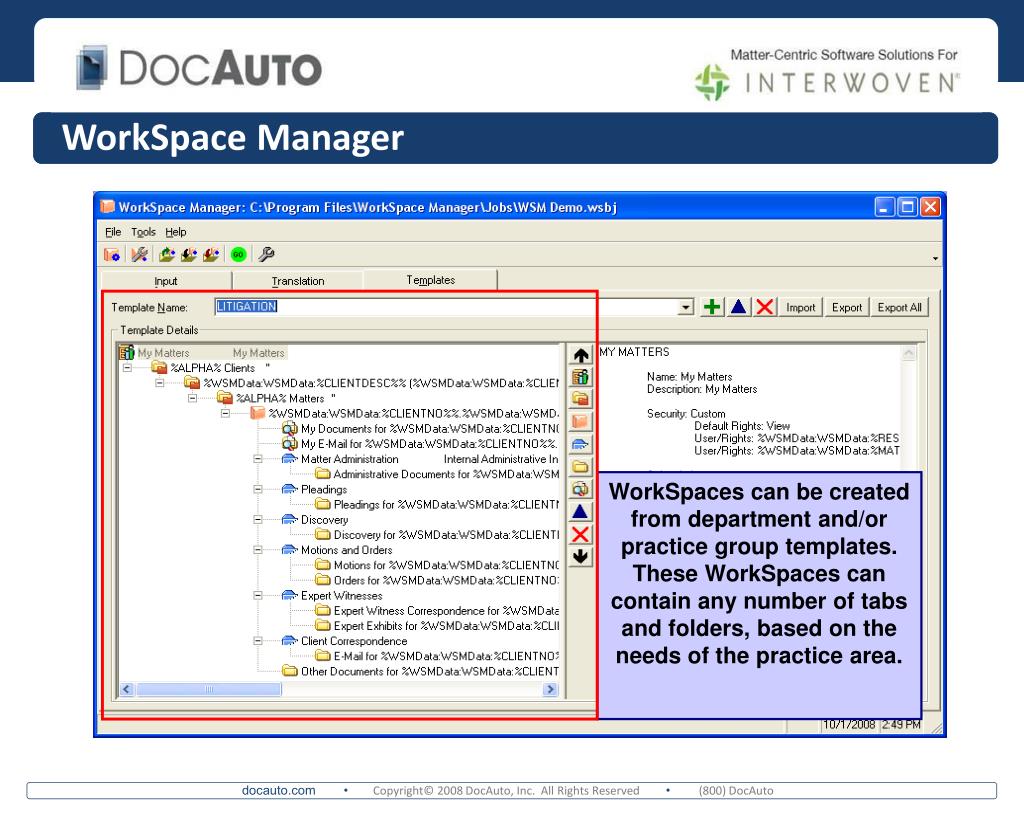This screenshot has width=1024, height=819.
Task: Select 'Administrative Documents for' tree row
Action: [x=438, y=474]
